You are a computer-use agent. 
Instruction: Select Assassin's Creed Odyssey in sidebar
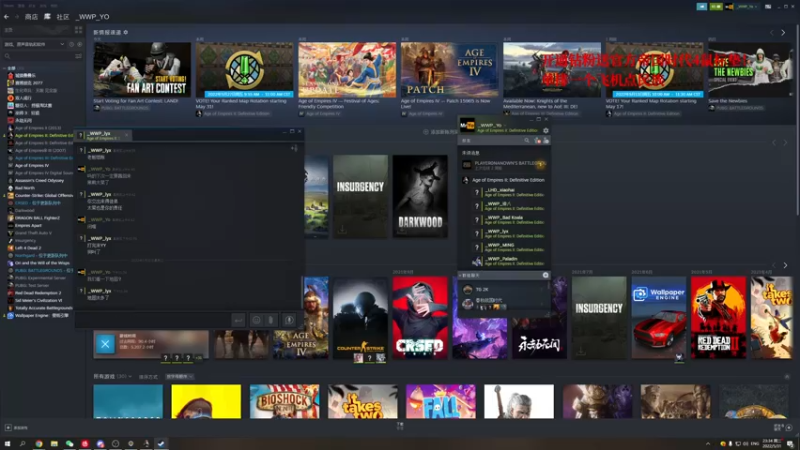click(39, 181)
